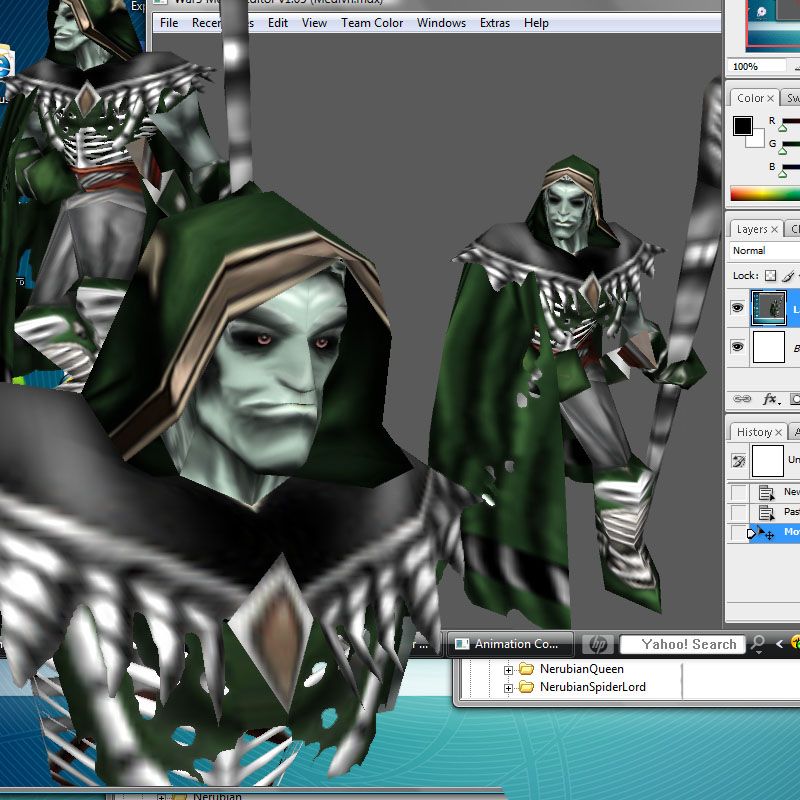800x800 pixels.
Task: Click the Yahoo! Search box
Action: click(682, 644)
